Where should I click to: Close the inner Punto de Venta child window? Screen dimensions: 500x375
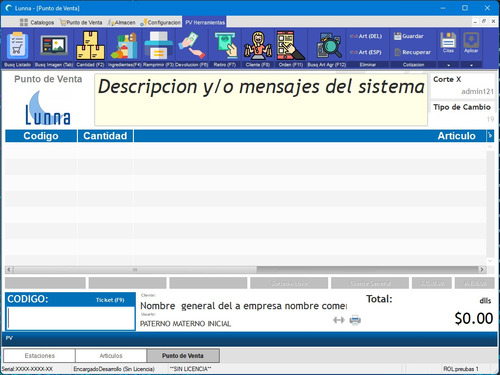pyautogui.click(x=493, y=21)
